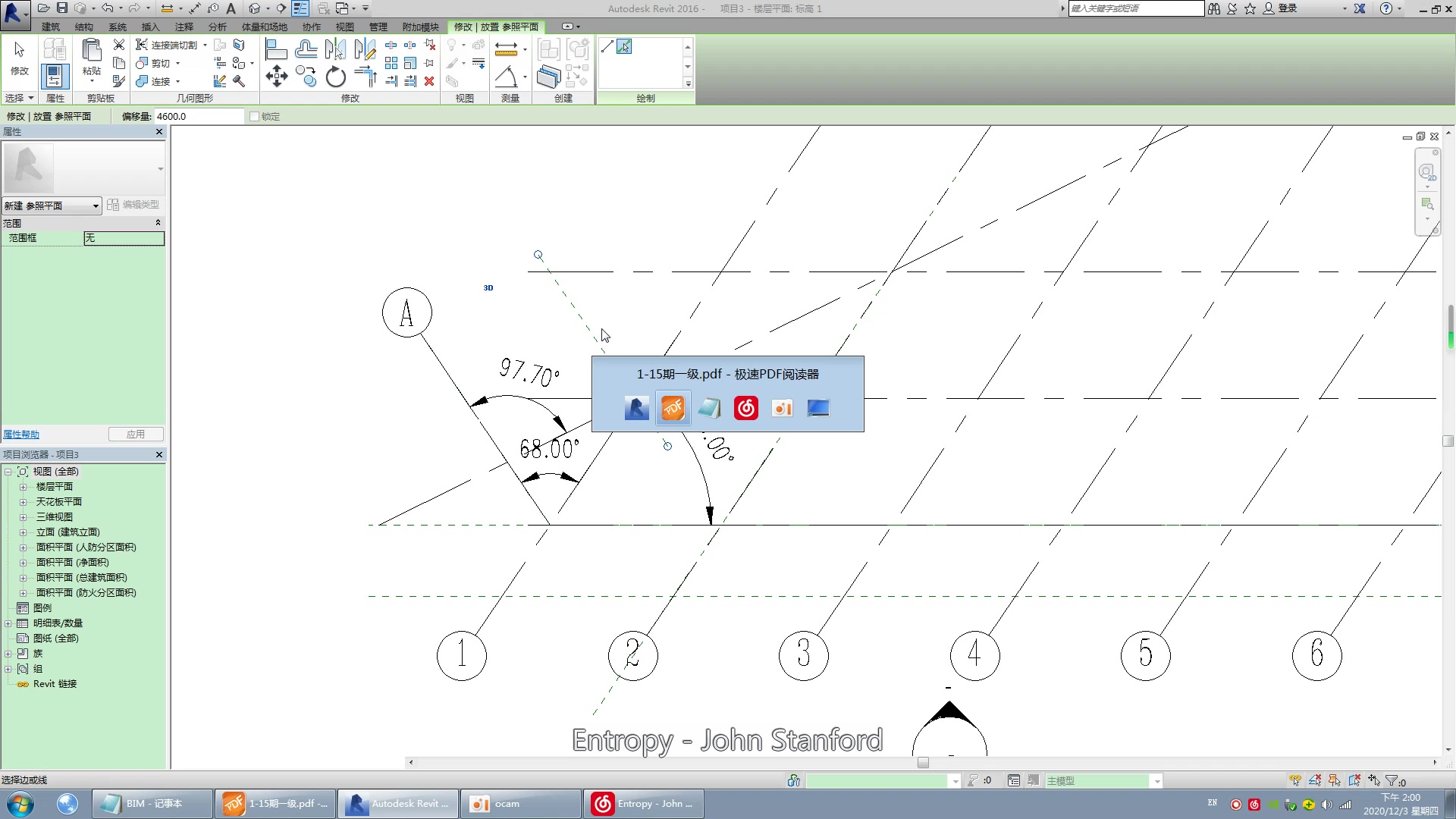Viewport: 1456px width, 819px height.
Task: Switch to the 注释 ribbon tab
Action: pyautogui.click(x=184, y=27)
